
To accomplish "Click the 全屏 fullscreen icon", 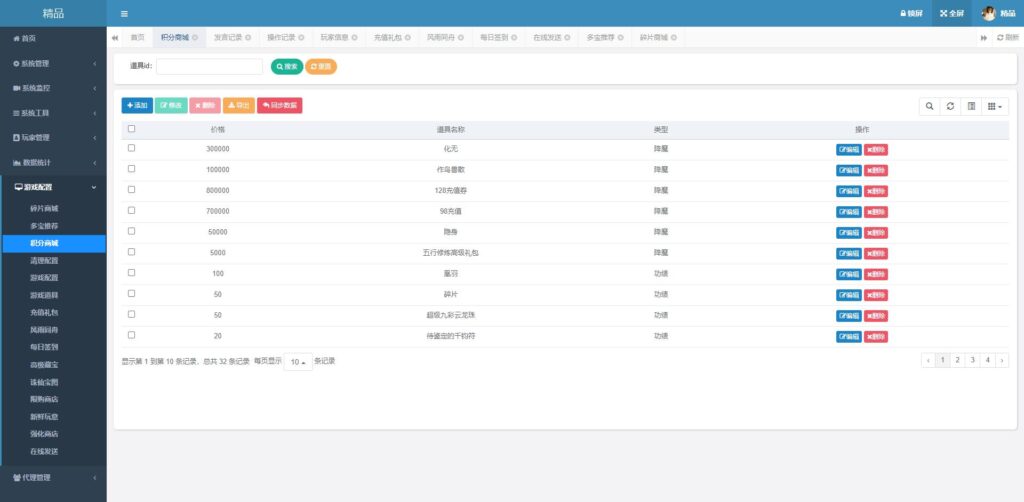I will (x=951, y=13).
